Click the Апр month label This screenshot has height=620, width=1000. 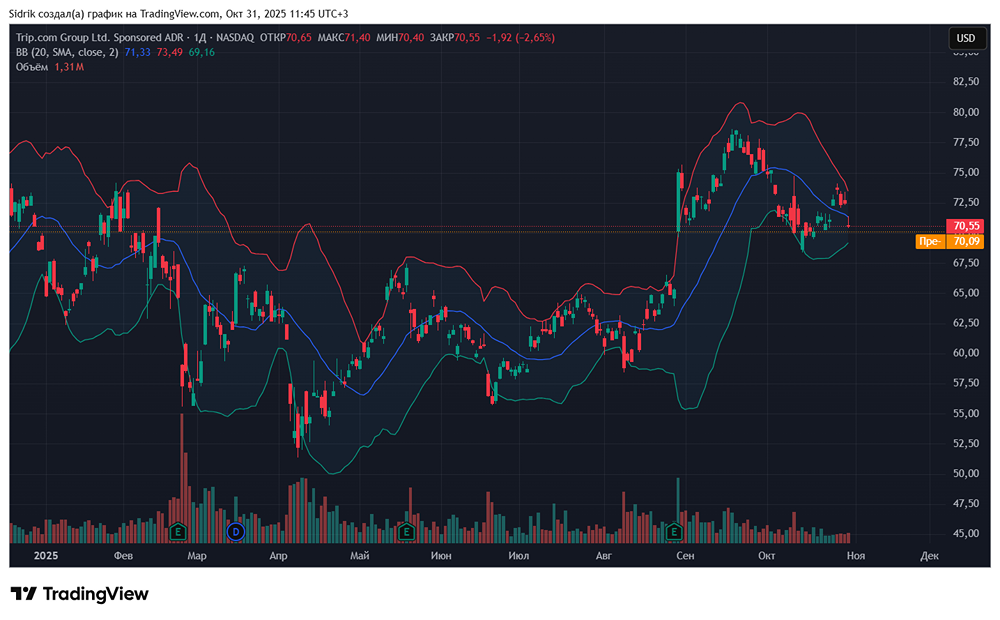tap(280, 555)
